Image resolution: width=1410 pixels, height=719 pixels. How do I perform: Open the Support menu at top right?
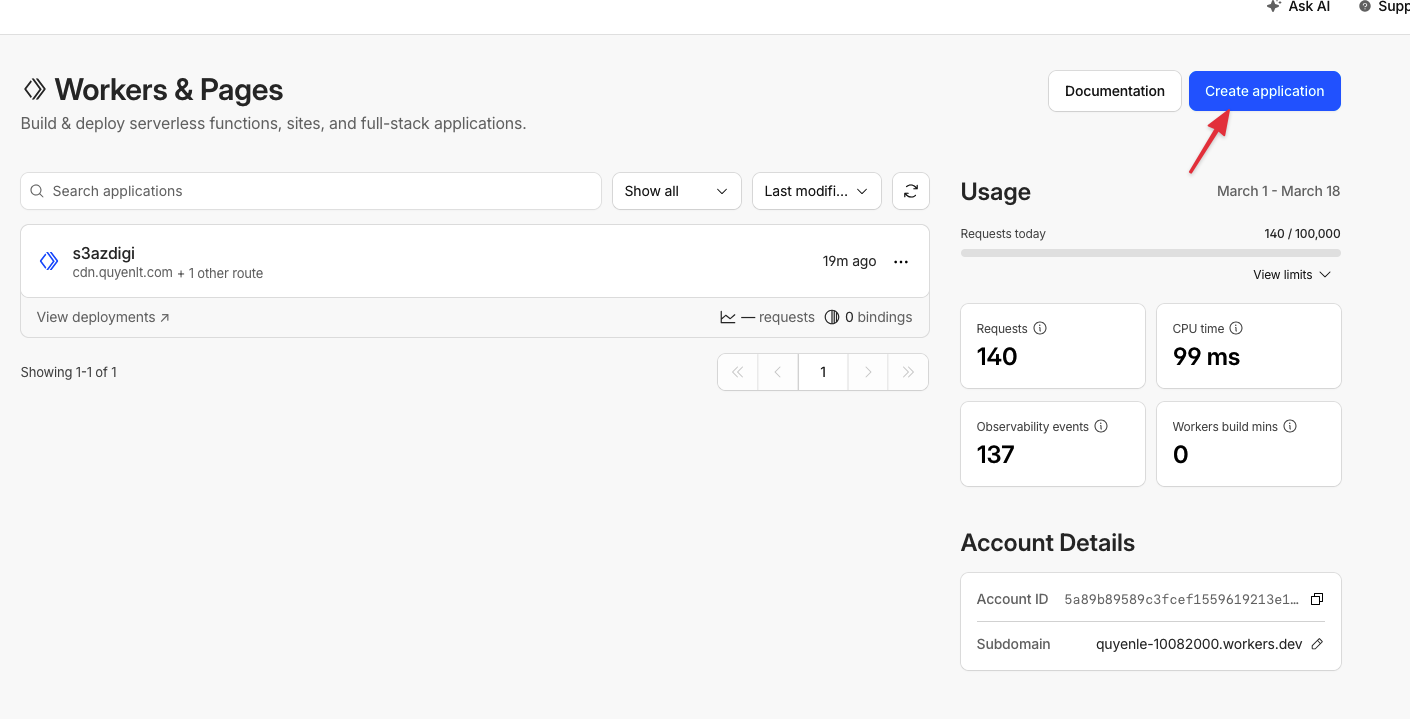click(1385, 7)
